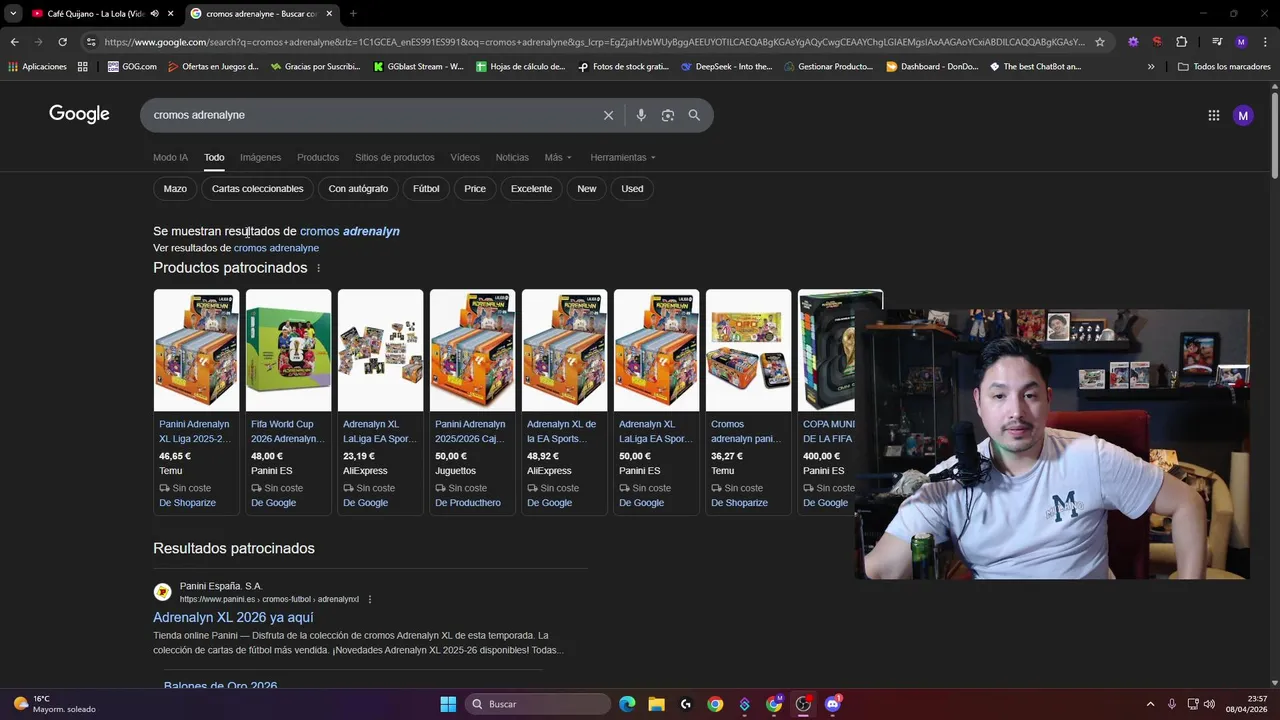
Task: Click the De Producthero link
Action: point(468,503)
